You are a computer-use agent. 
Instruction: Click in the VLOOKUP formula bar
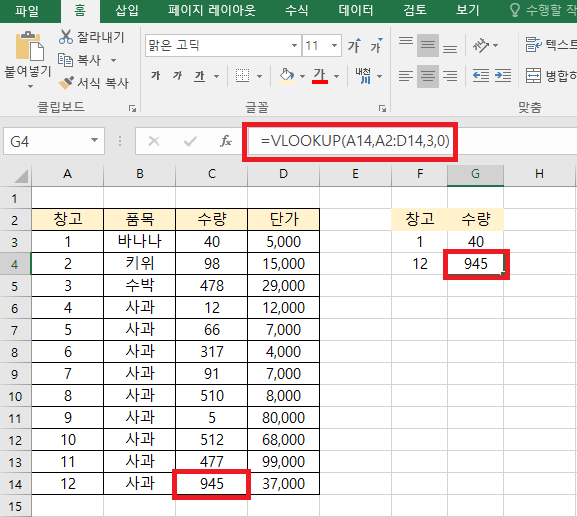412,141
